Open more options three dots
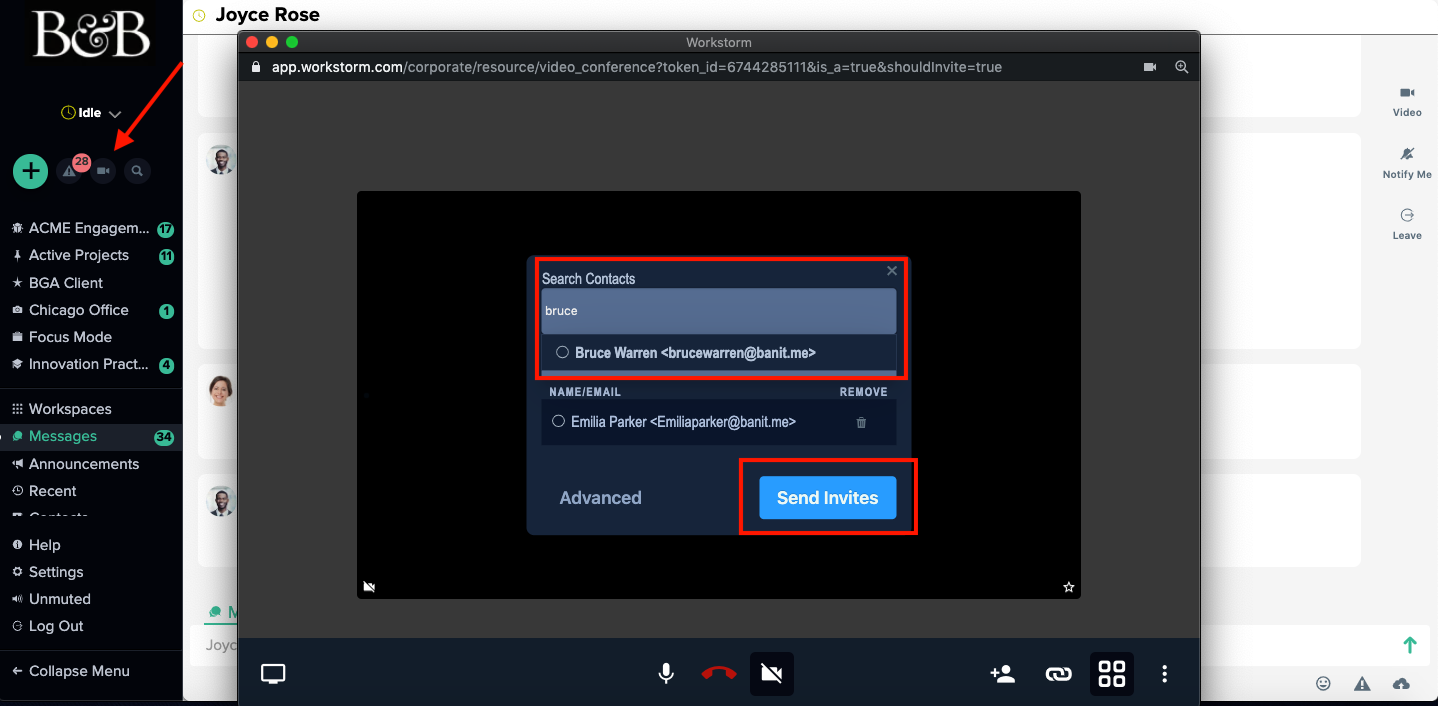This screenshot has width=1438, height=706. (1164, 674)
